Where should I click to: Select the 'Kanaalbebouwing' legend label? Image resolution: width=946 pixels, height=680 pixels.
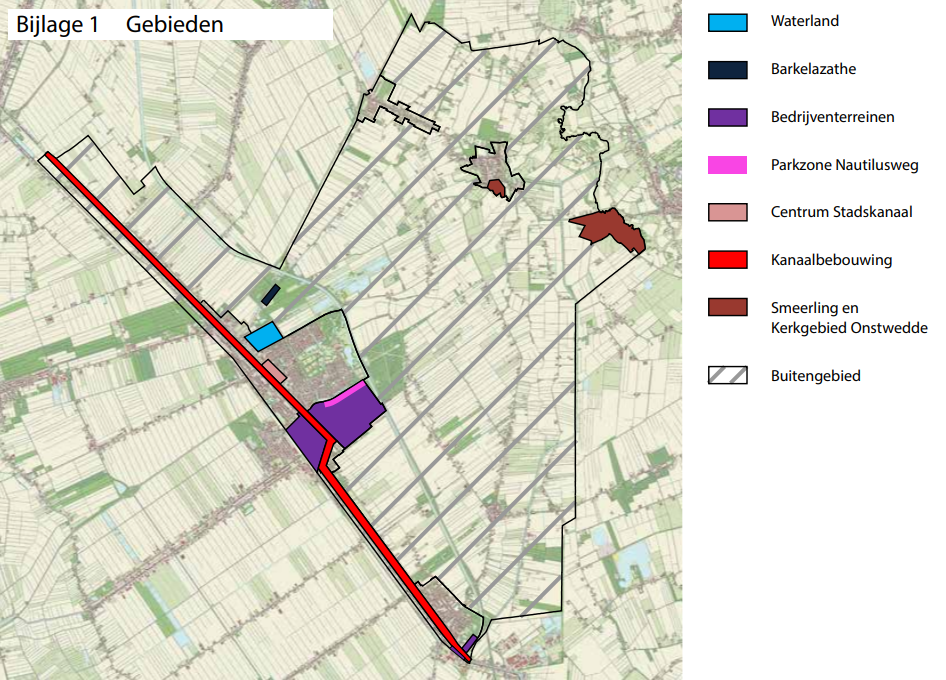coord(831,260)
